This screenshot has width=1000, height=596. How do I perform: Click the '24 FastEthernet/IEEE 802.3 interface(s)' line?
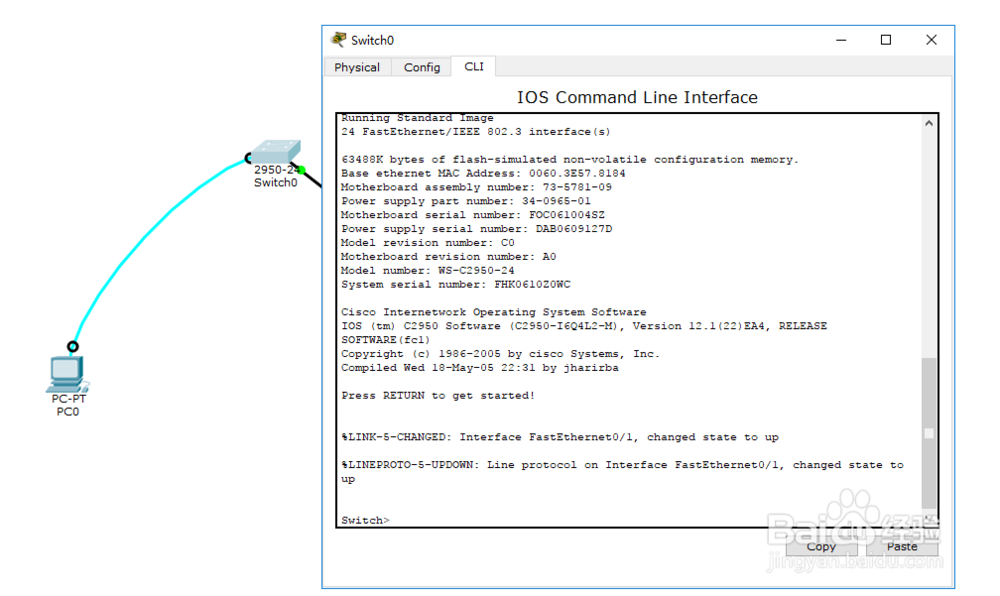pos(475,131)
